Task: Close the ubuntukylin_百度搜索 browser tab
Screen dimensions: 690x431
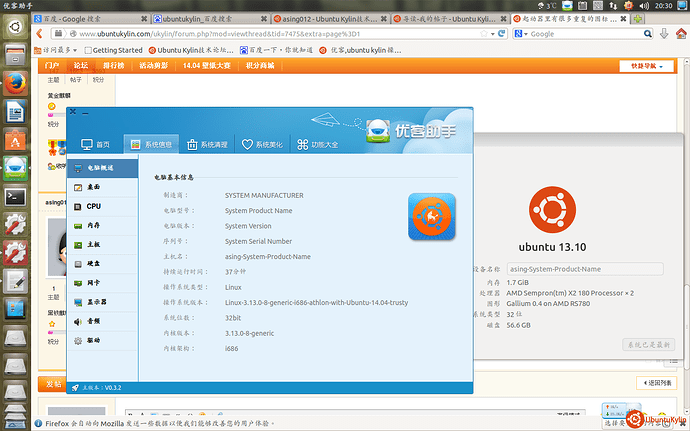Action: pyautogui.click(x=264, y=18)
